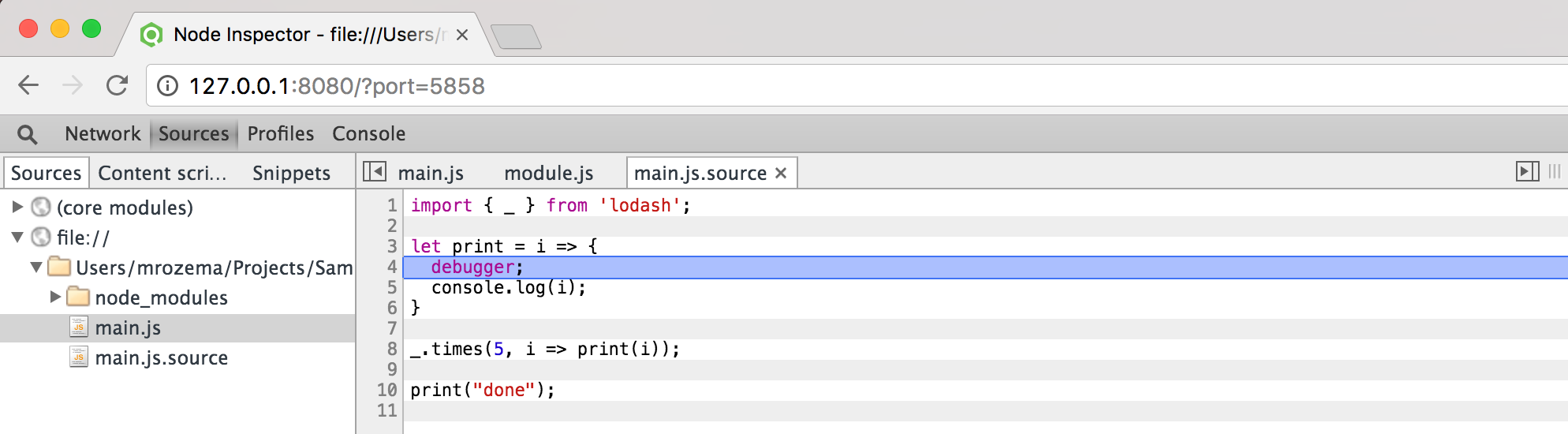Open the search magnifier icon in DevTools toolbar
1568x434 pixels.
click(27, 134)
